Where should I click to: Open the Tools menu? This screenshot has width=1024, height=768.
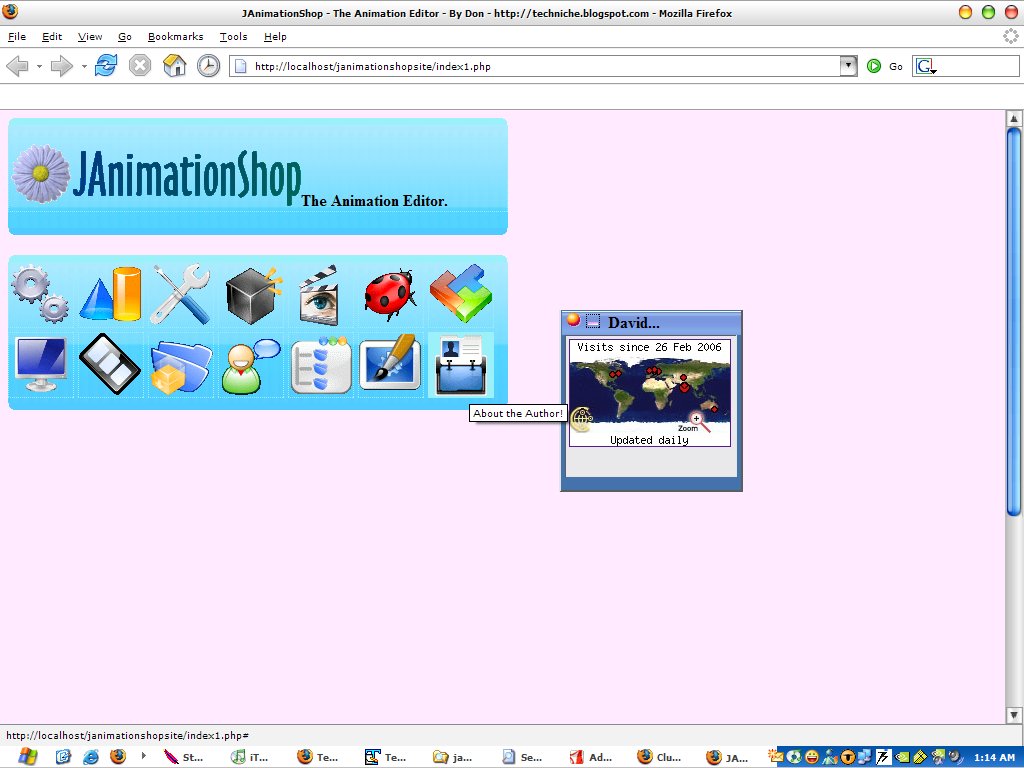click(x=233, y=37)
